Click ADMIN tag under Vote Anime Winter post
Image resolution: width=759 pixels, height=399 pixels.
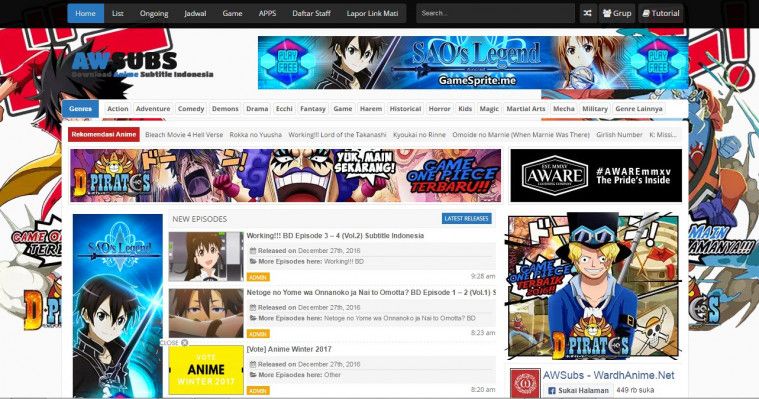[x=258, y=391]
